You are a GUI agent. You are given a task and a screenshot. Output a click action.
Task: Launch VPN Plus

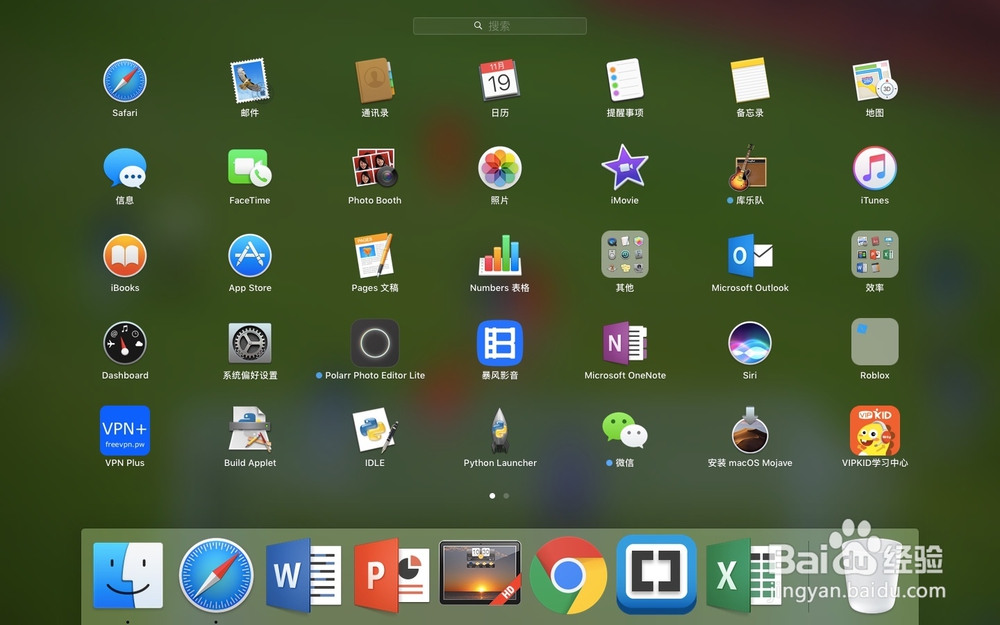125,430
